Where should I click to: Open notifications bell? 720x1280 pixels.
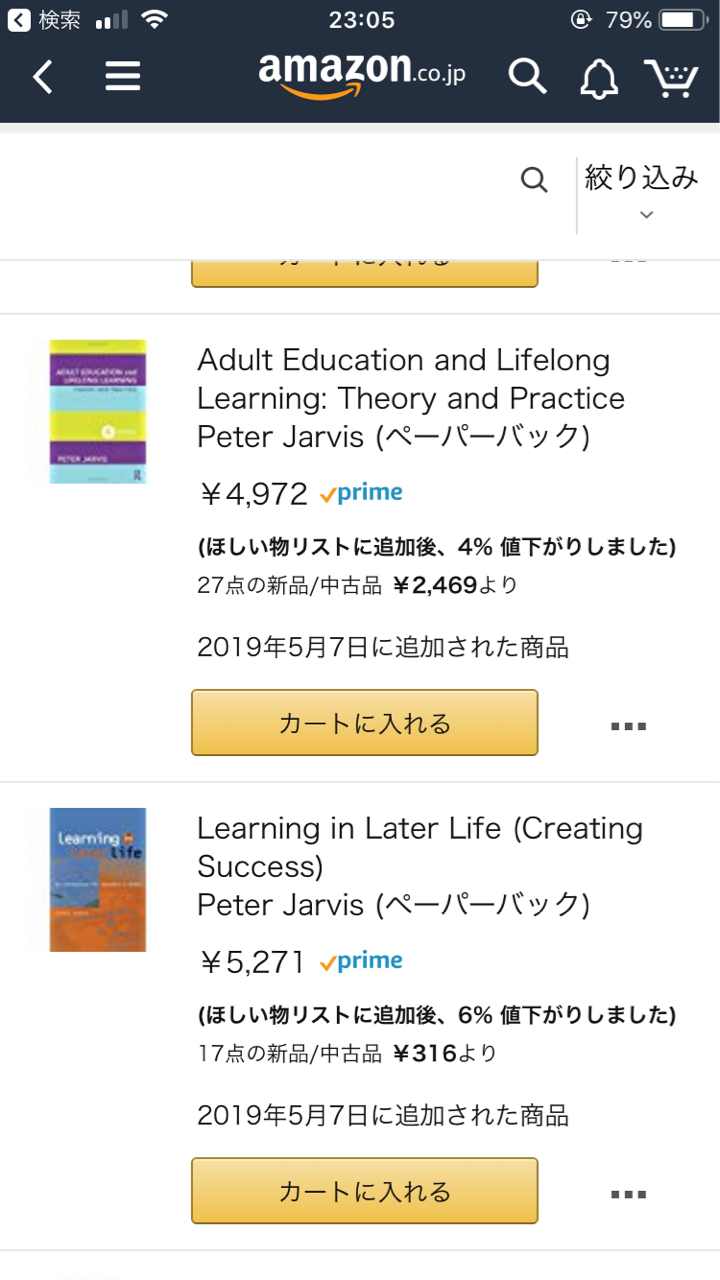[x=600, y=77]
